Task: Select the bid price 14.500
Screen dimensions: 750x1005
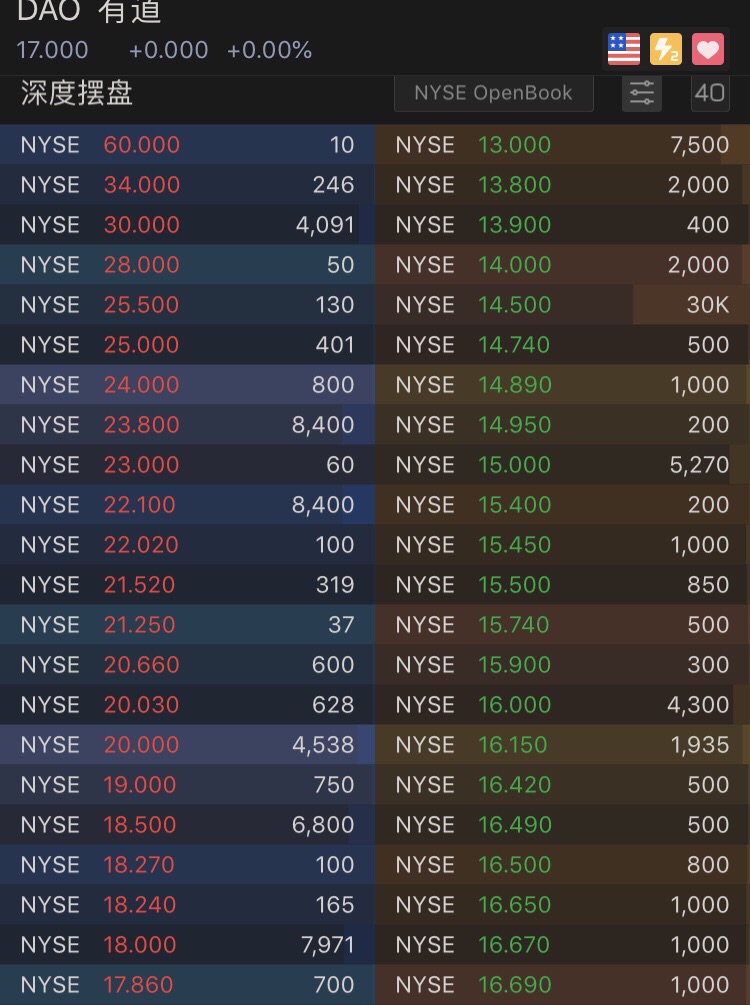Action: coord(515,304)
